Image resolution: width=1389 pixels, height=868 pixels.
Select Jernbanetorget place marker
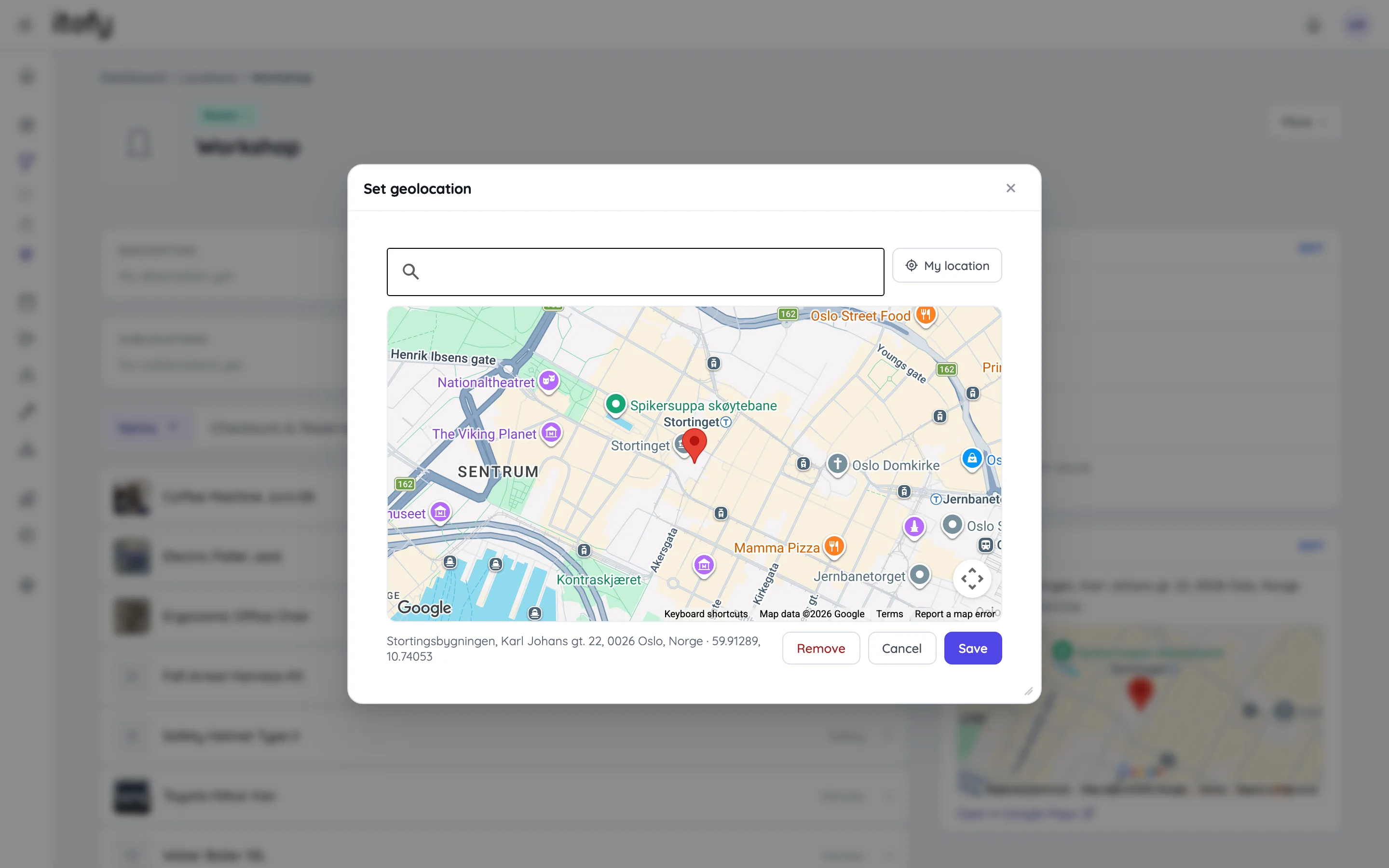pyautogui.click(x=920, y=575)
